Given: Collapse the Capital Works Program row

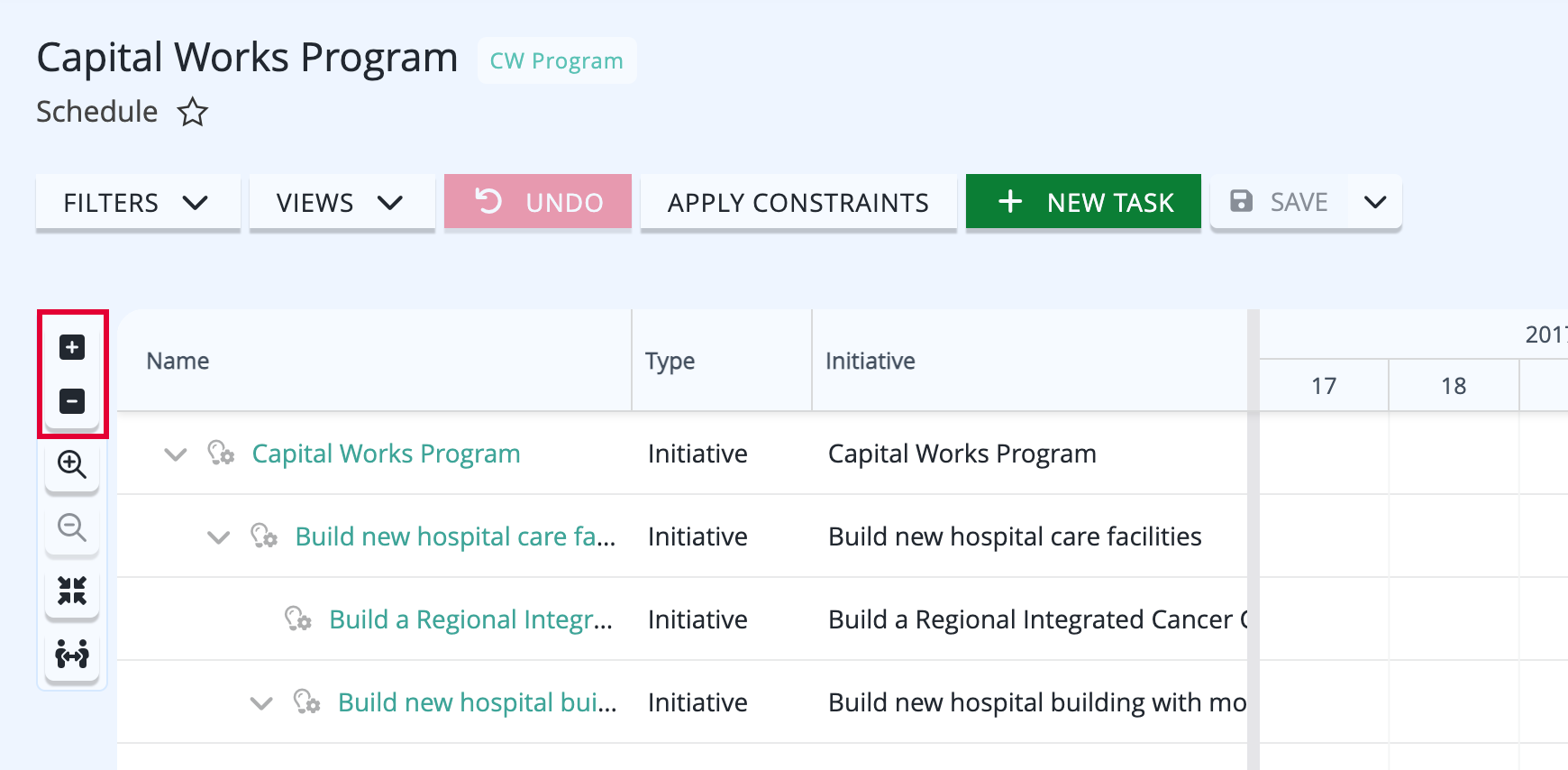Looking at the screenshot, I should point(176,454).
